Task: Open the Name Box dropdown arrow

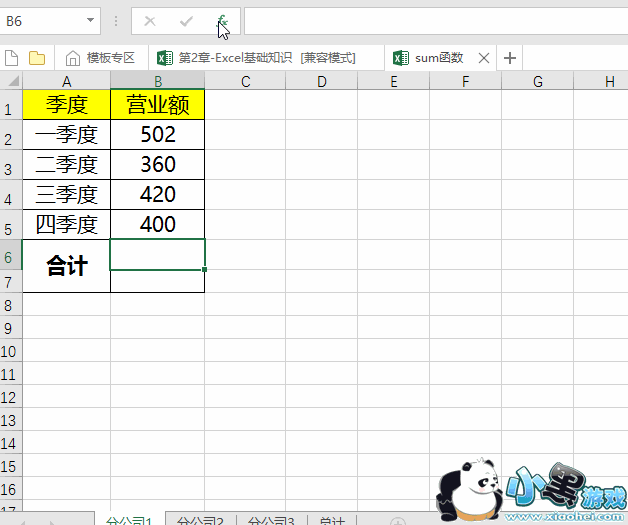Action: click(x=91, y=20)
